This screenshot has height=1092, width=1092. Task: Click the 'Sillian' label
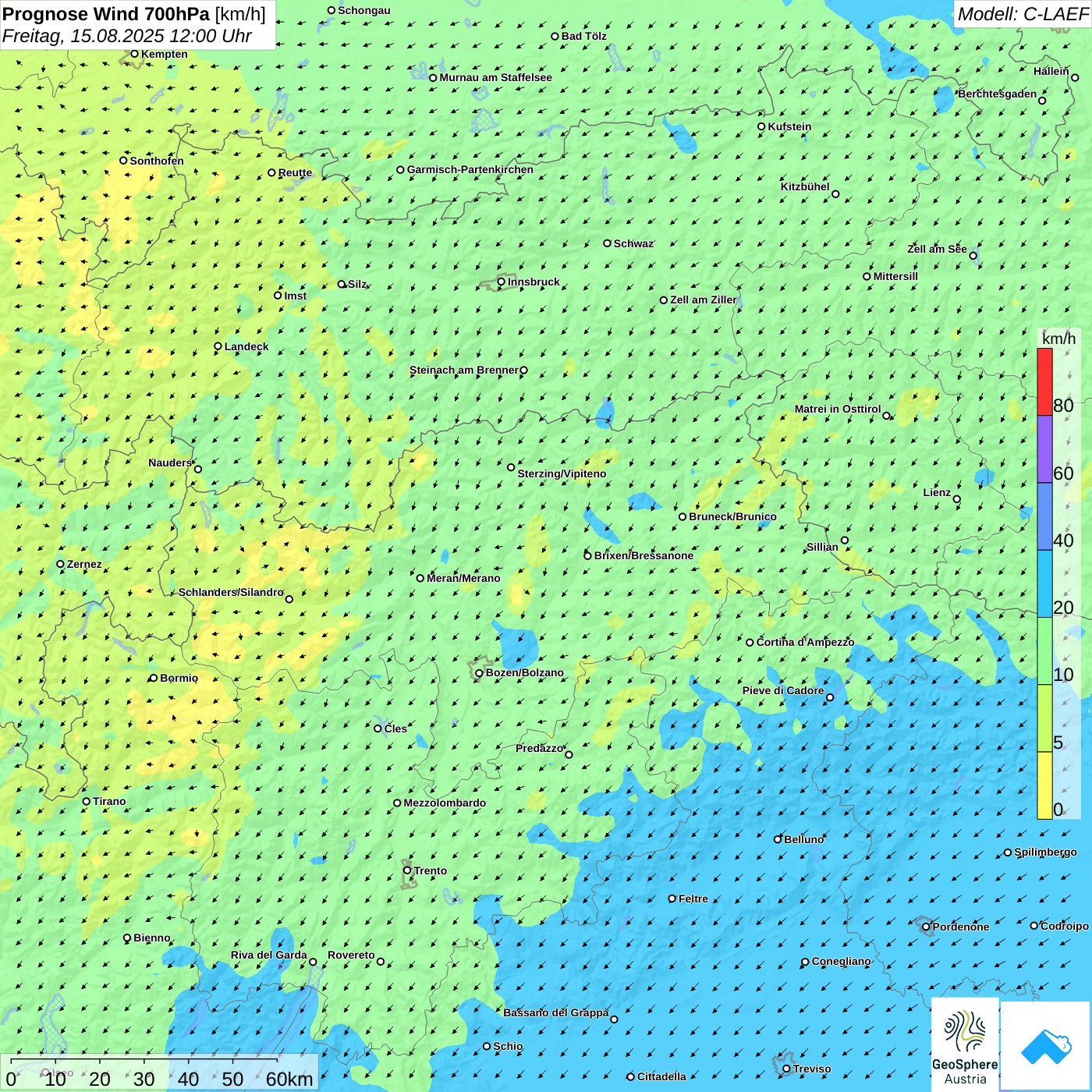[x=822, y=547]
